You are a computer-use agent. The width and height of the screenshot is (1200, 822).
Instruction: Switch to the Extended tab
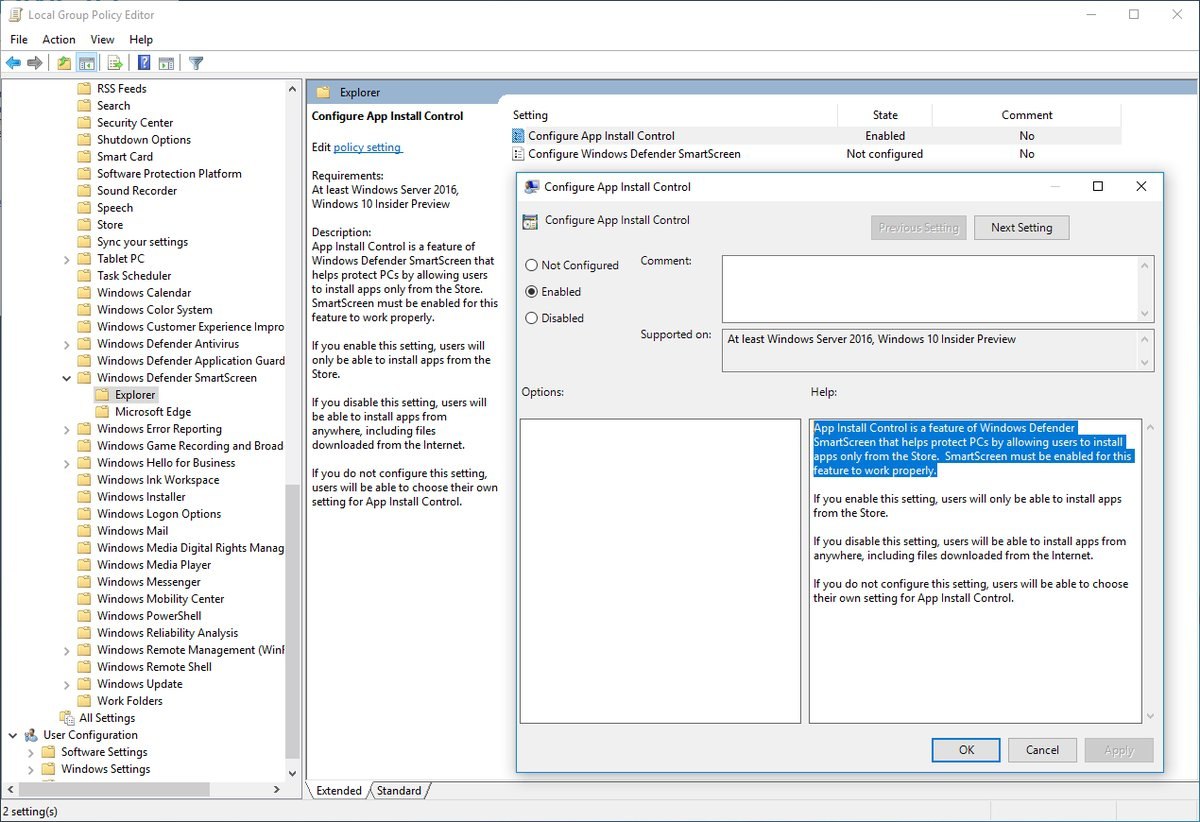[339, 791]
